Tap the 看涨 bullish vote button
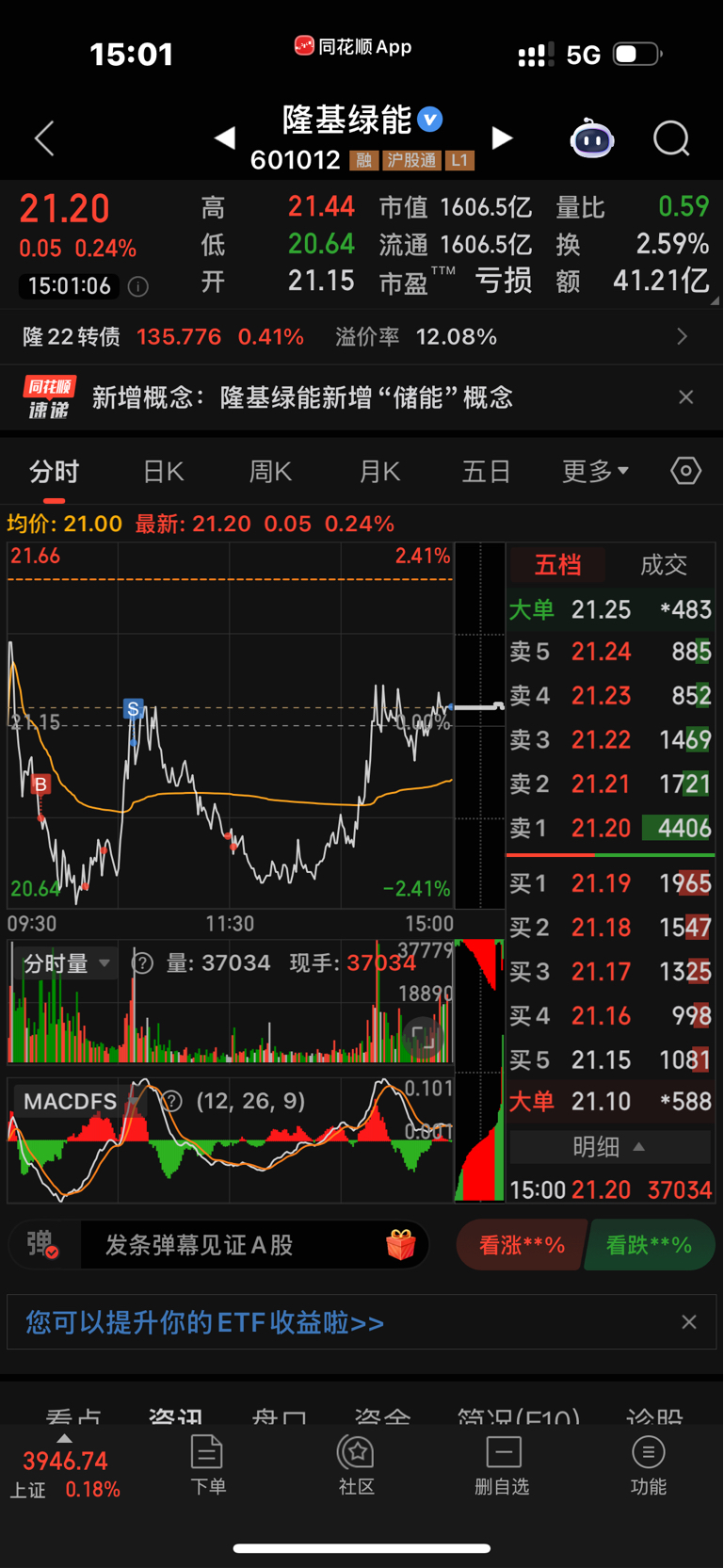Image resolution: width=724 pixels, height=1568 pixels. [522, 1245]
